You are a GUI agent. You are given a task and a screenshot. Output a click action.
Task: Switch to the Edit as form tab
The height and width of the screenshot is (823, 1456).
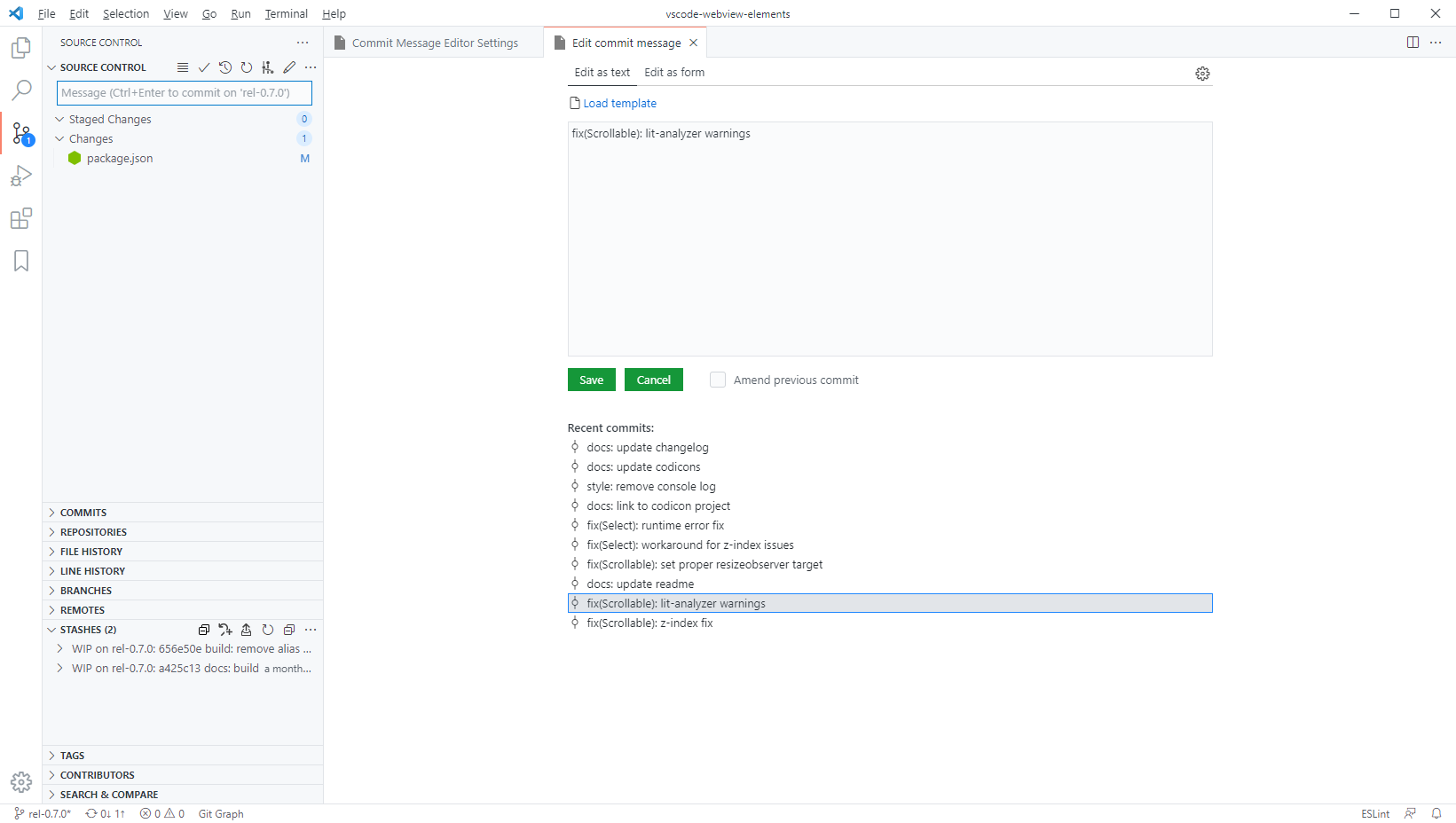pos(673,72)
